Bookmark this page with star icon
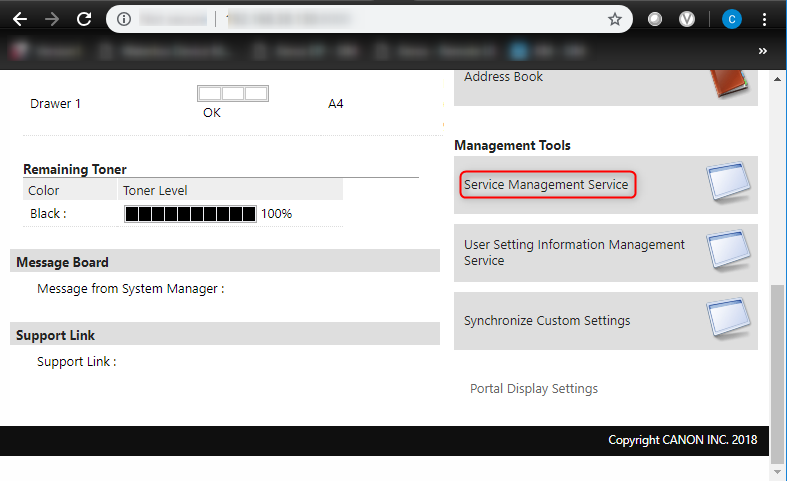Viewport: 787px width, 481px height. 615,19
